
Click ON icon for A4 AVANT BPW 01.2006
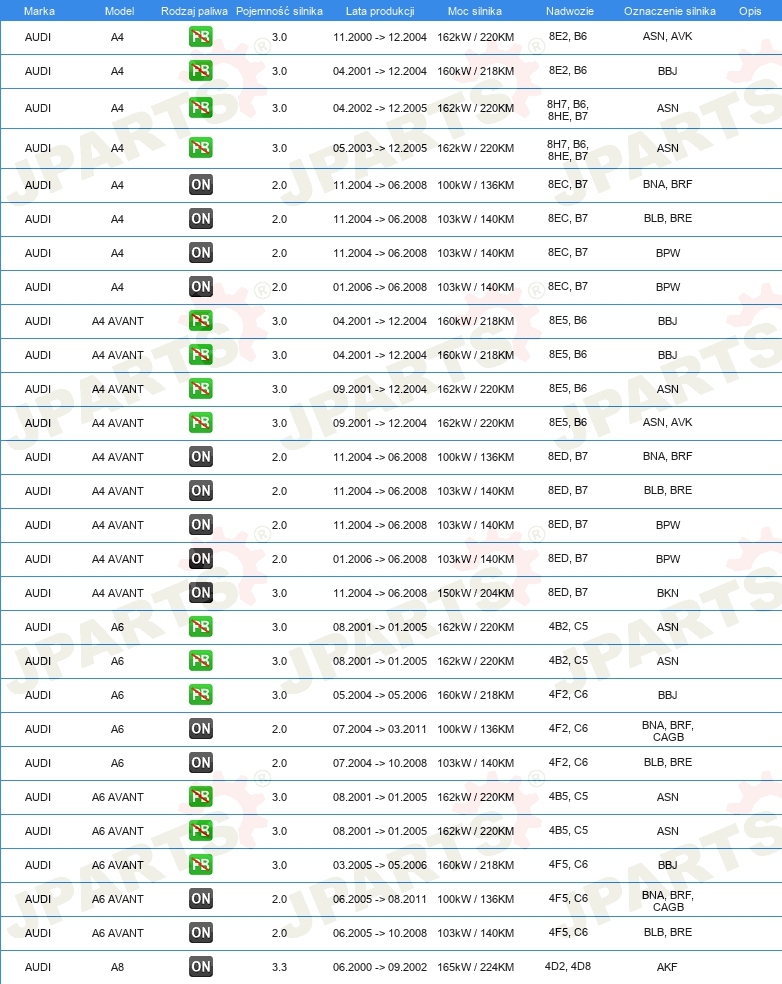point(201,559)
